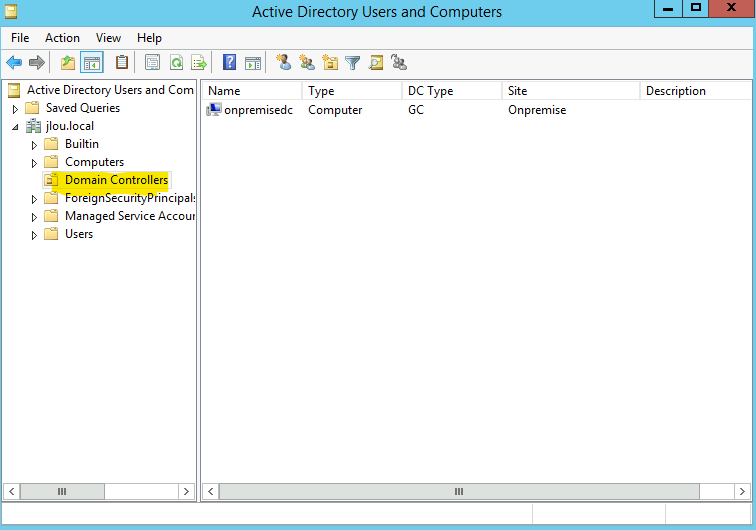Click the GC value cell

pos(416,110)
